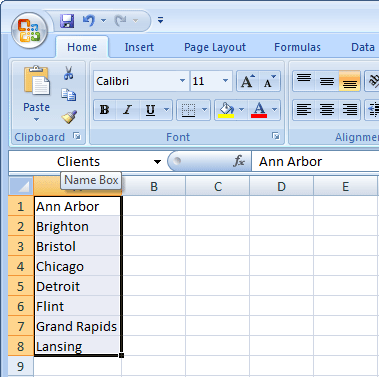Open the Font Color dropdown arrow
This screenshot has width=379, height=377.
(274, 109)
